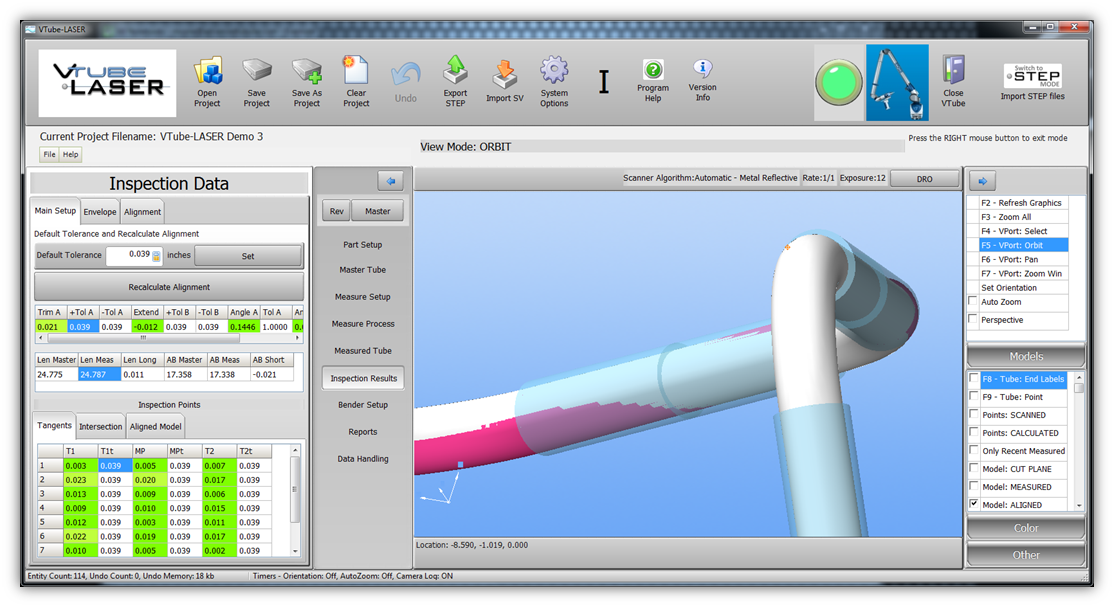Select the measuring arm icon
This screenshot has width=1114, height=607.
click(897, 82)
